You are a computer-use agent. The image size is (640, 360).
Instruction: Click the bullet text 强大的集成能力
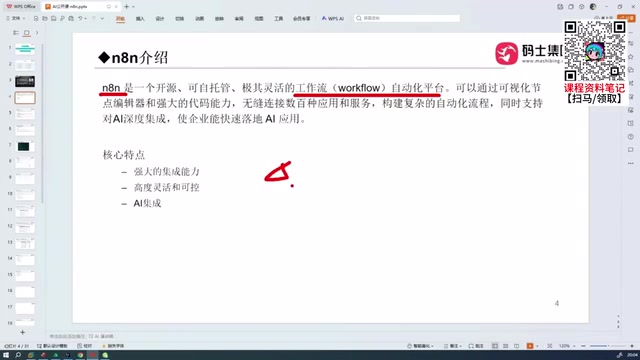coord(167,171)
